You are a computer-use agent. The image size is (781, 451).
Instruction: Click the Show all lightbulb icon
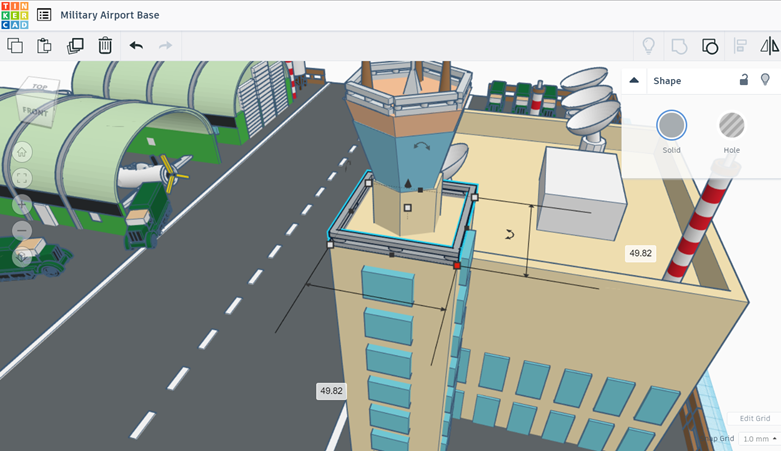pyautogui.click(x=649, y=46)
